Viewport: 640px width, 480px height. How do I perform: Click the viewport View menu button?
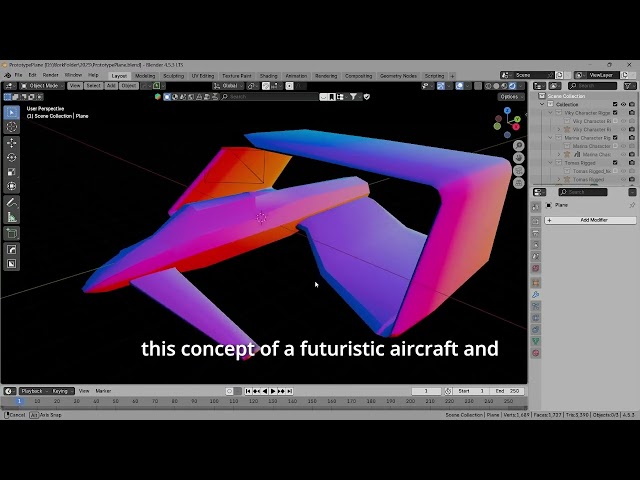pyautogui.click(x=75, y=86)
